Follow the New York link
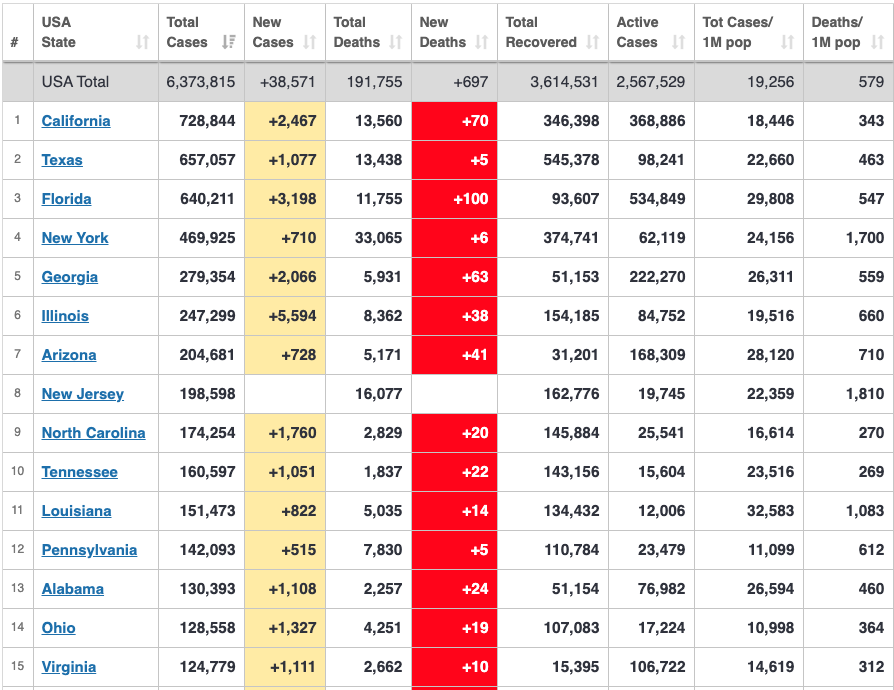This screenshot has width=894, height=690. [x=75, y=238]
